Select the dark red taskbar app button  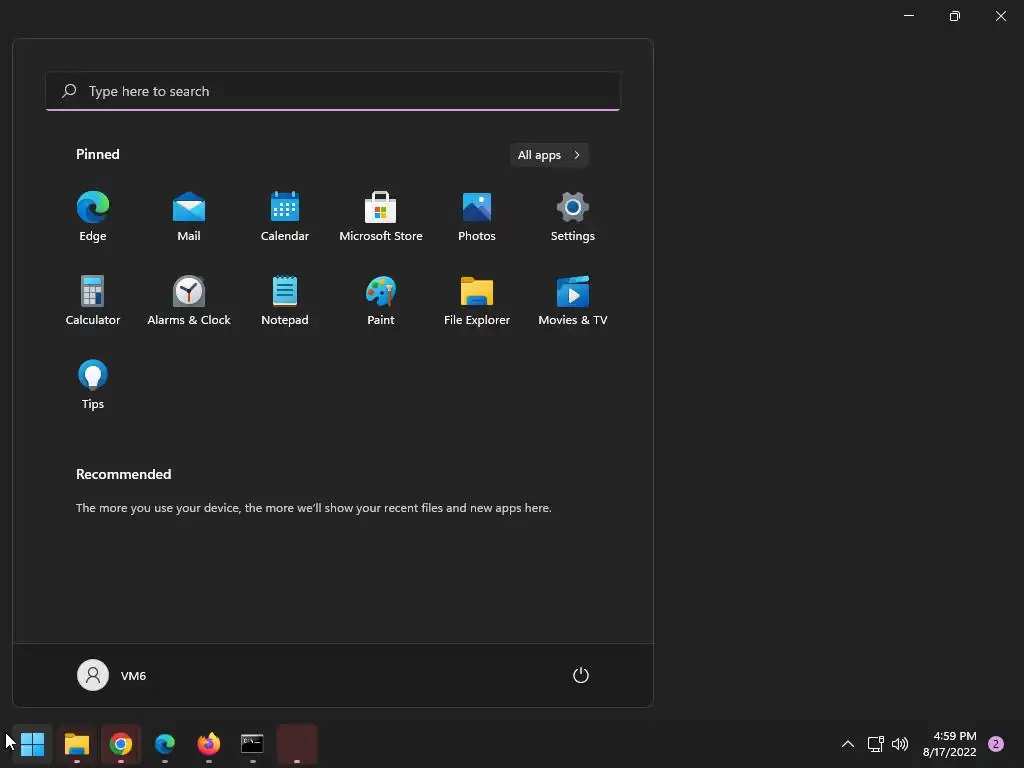(x=297, y=744)
